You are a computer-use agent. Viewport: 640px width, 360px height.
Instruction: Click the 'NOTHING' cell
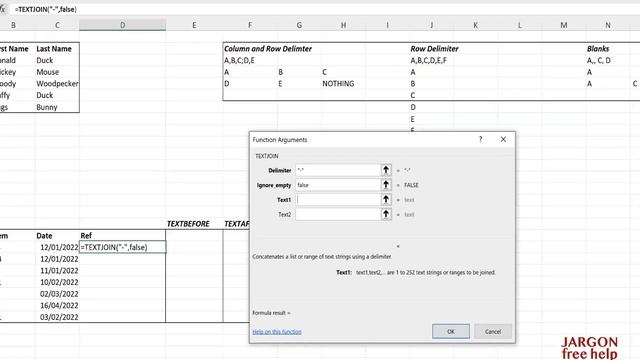[x=343, y=84]
